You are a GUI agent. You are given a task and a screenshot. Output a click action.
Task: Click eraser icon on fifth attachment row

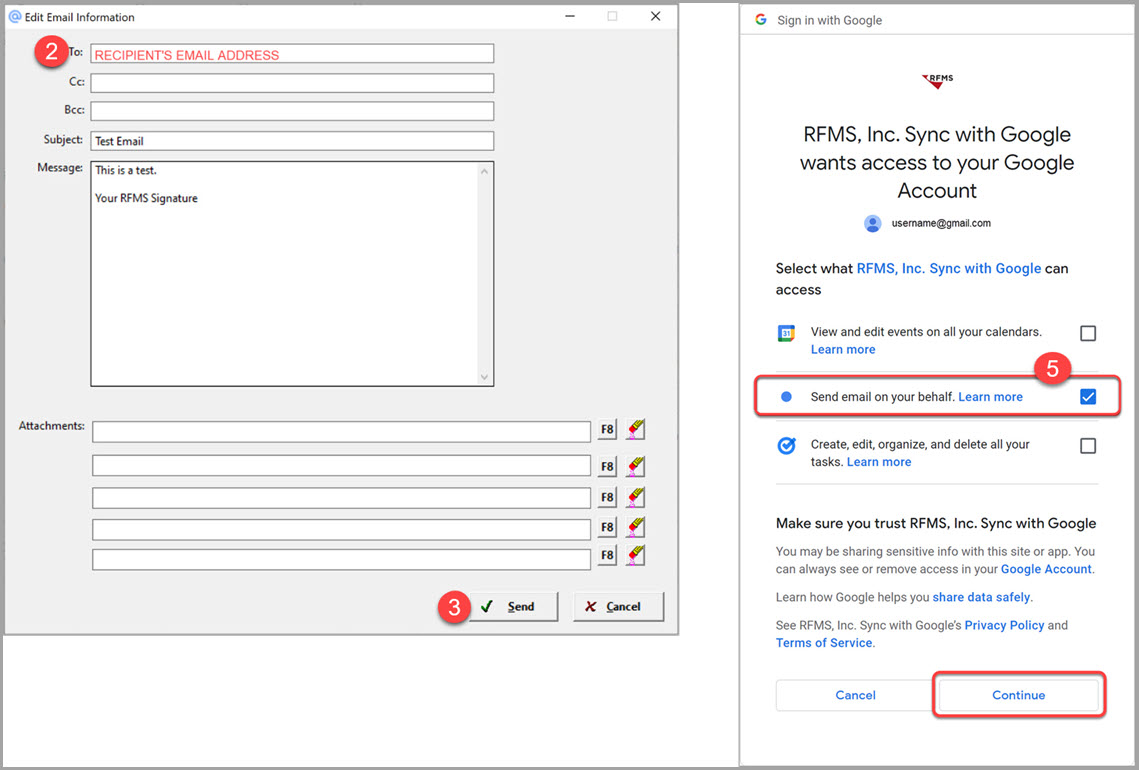point(635,556)
